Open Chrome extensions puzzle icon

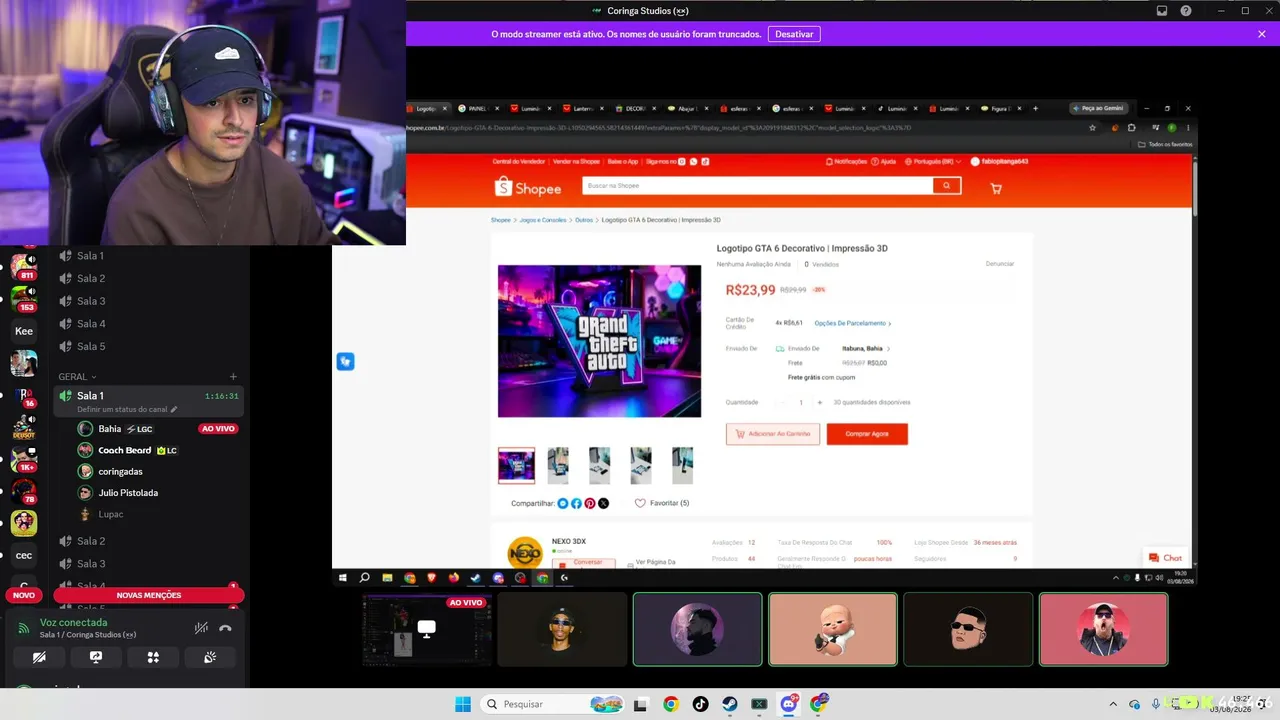point(1132,128)
